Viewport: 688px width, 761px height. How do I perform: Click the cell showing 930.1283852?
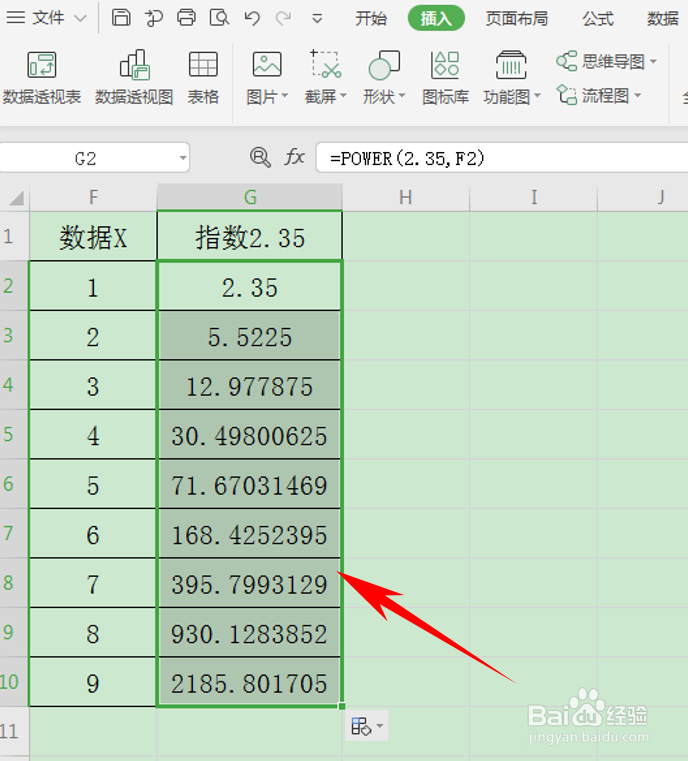pyautogui.click(x=250, y=633)
